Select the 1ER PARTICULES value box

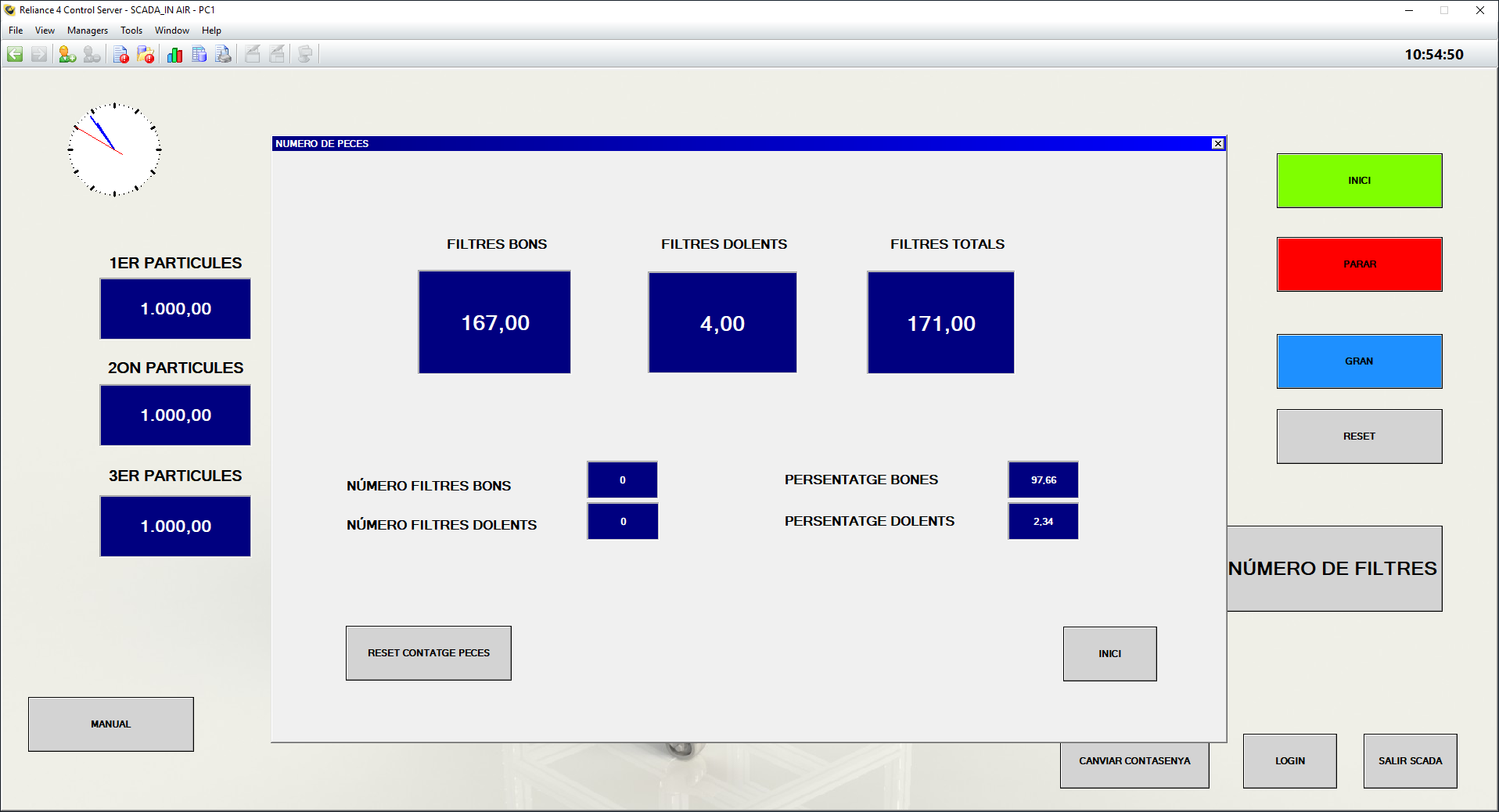coord(175,309)
